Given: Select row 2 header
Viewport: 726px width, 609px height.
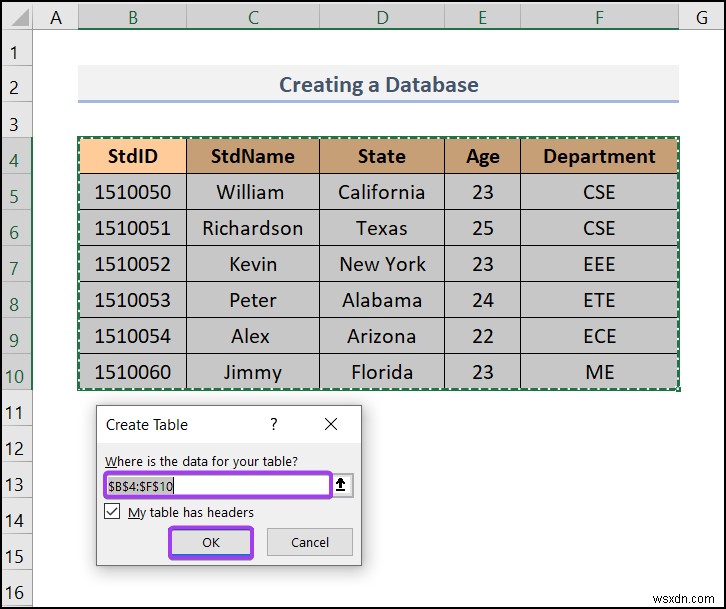Looking at the screenshot, I should (17, 84).
